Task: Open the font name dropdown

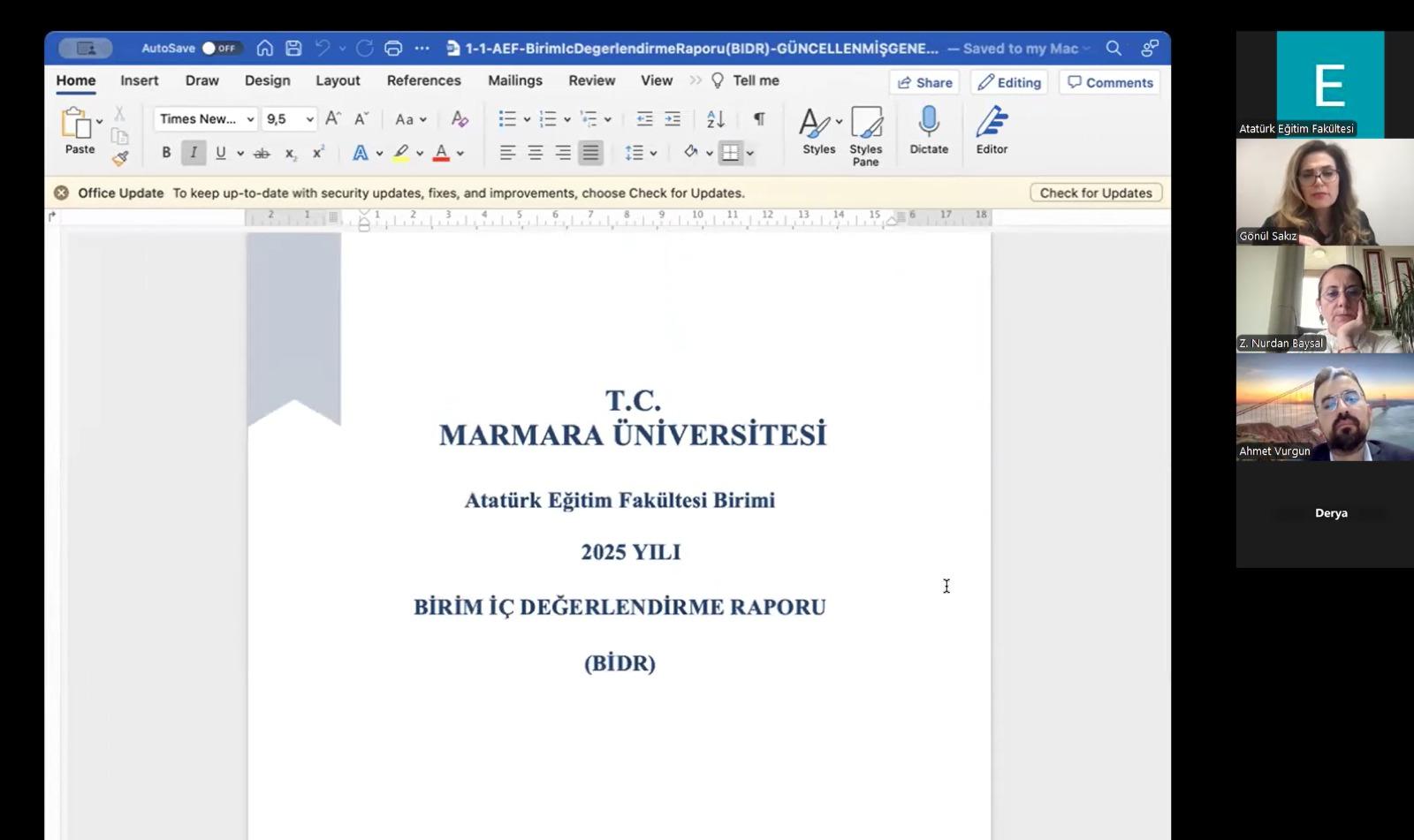Action: 250,119
